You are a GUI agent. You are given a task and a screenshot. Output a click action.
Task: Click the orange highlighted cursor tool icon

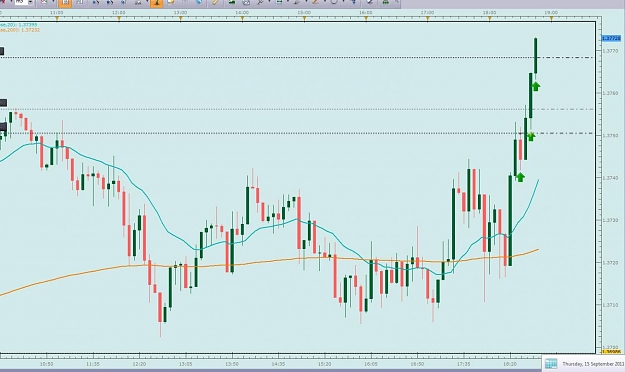156,3
